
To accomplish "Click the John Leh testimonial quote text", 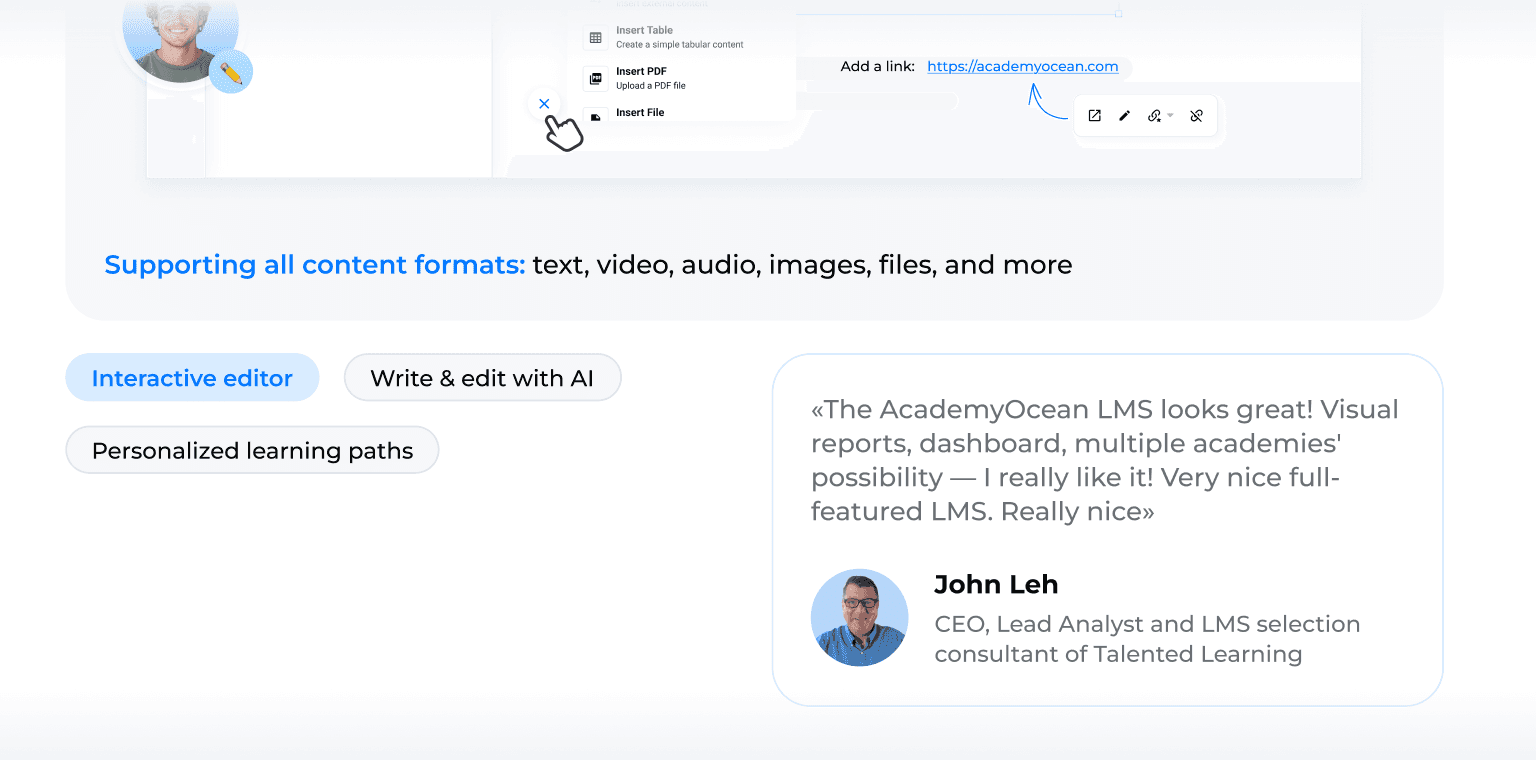I will [1105, 460].
